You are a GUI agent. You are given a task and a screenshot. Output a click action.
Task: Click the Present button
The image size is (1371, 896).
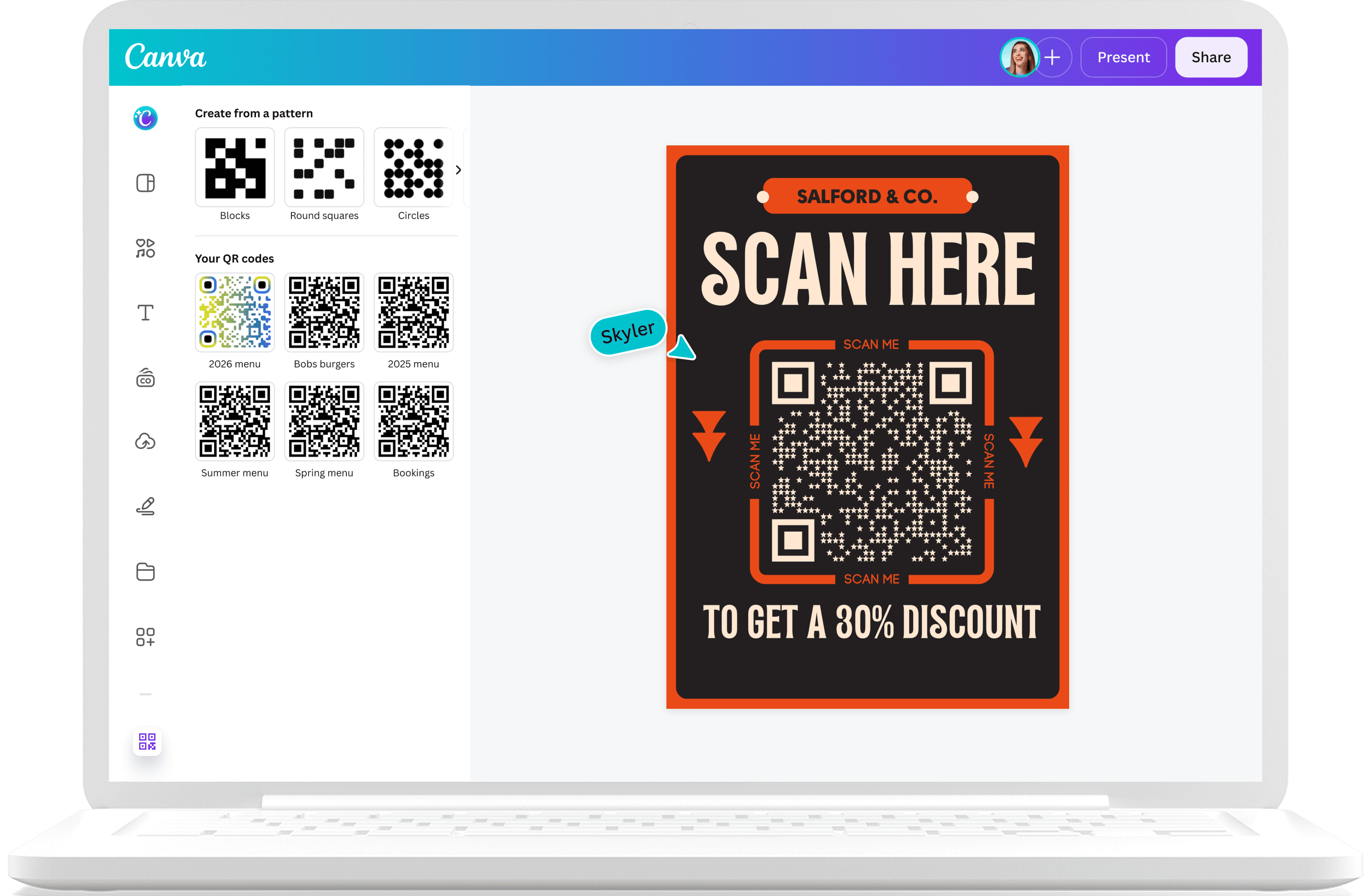click(1123, 57)
